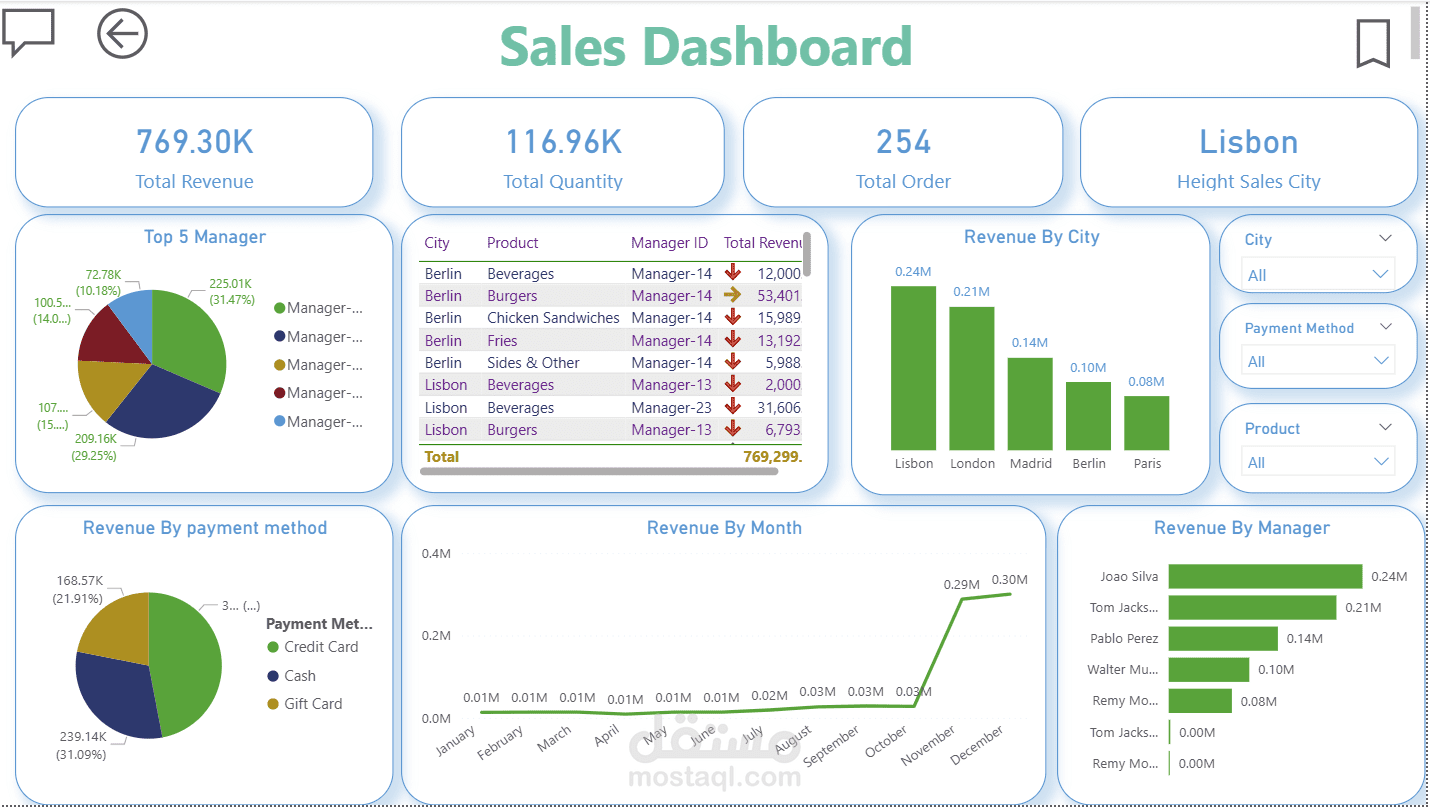
Task: Click the red down arrow in Berlin Beverages row
Action: click(x=733, y=272)
